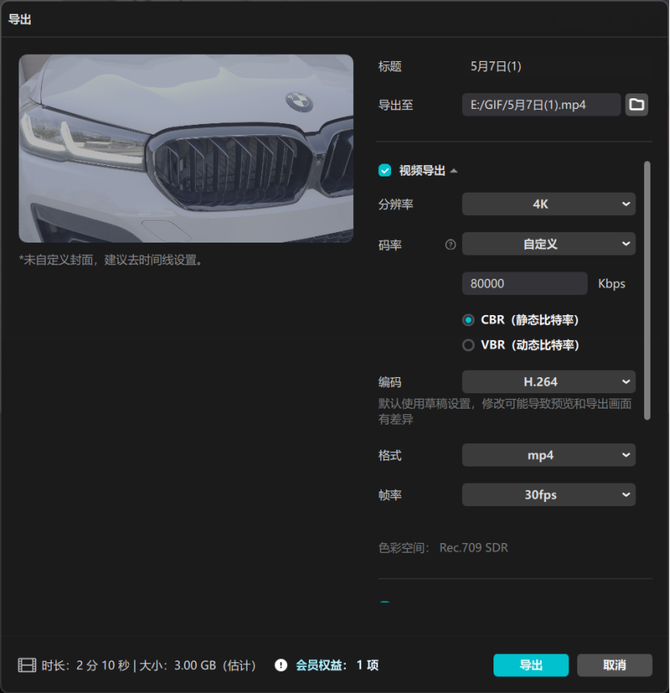670x693 pixels.
Task: Click the 大小: 3.00 GB estimate text
Action: click(x=198, y=665)
